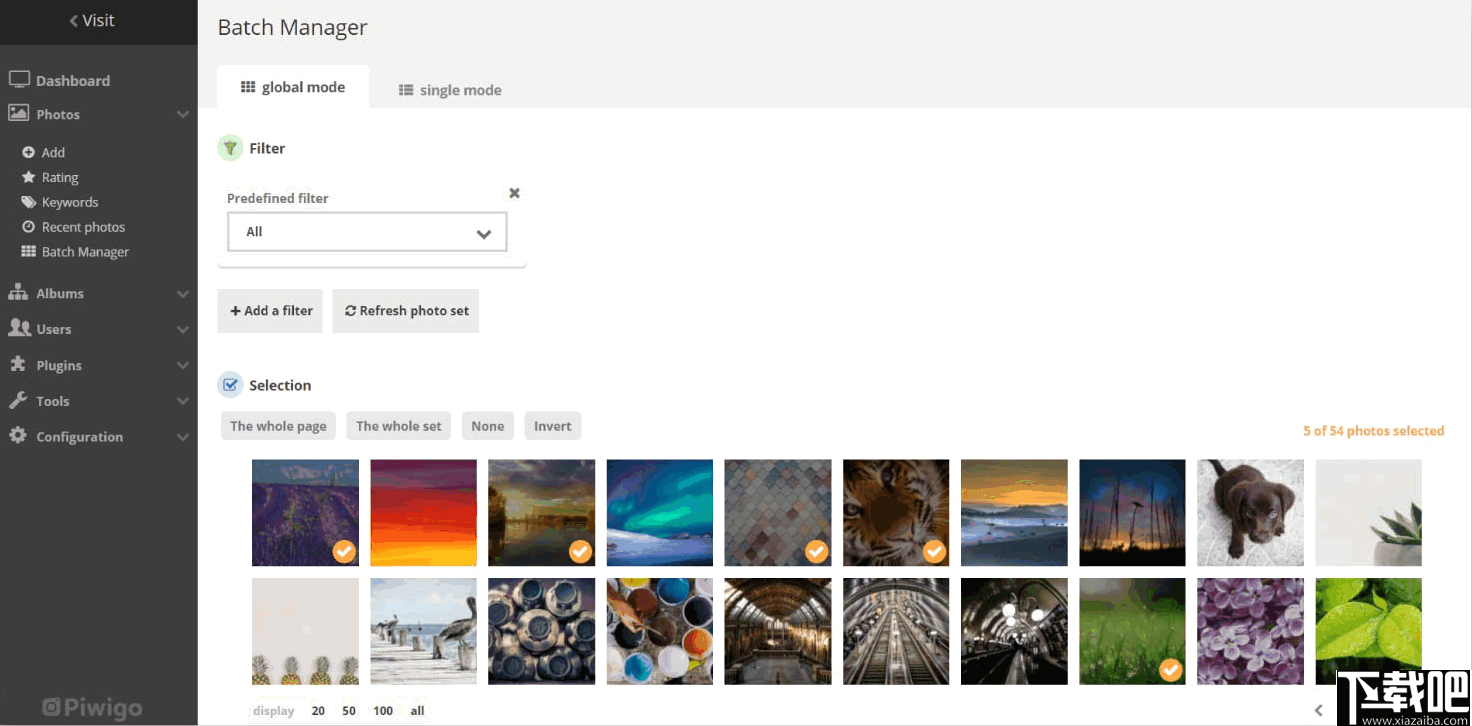Image resolution: width=1472 pixels, height=726 pixels.
Task: Click the back chevron beside Visit
Action: coord(74,21)
